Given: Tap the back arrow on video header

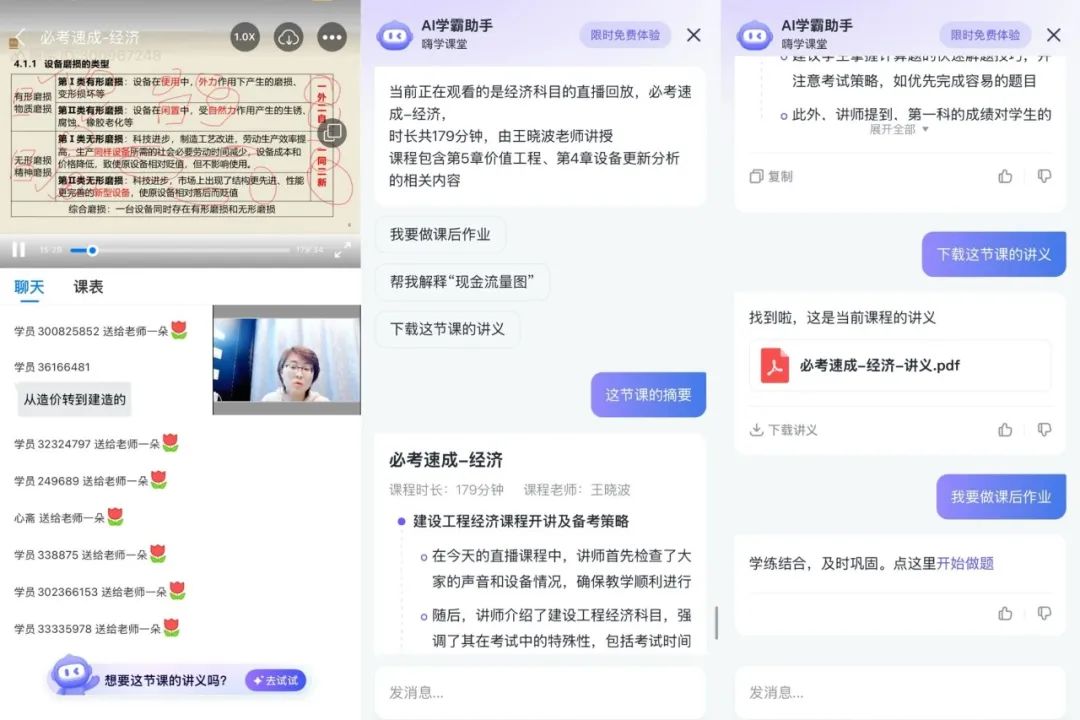Looking at the screenshot, I should point(19,37).
